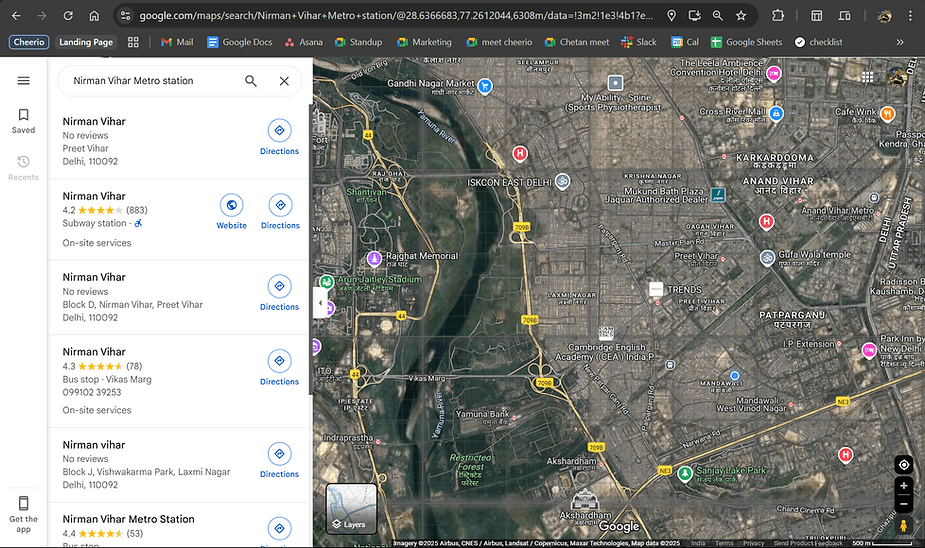
Task: Show your location on the map
Action: [904, 465]
